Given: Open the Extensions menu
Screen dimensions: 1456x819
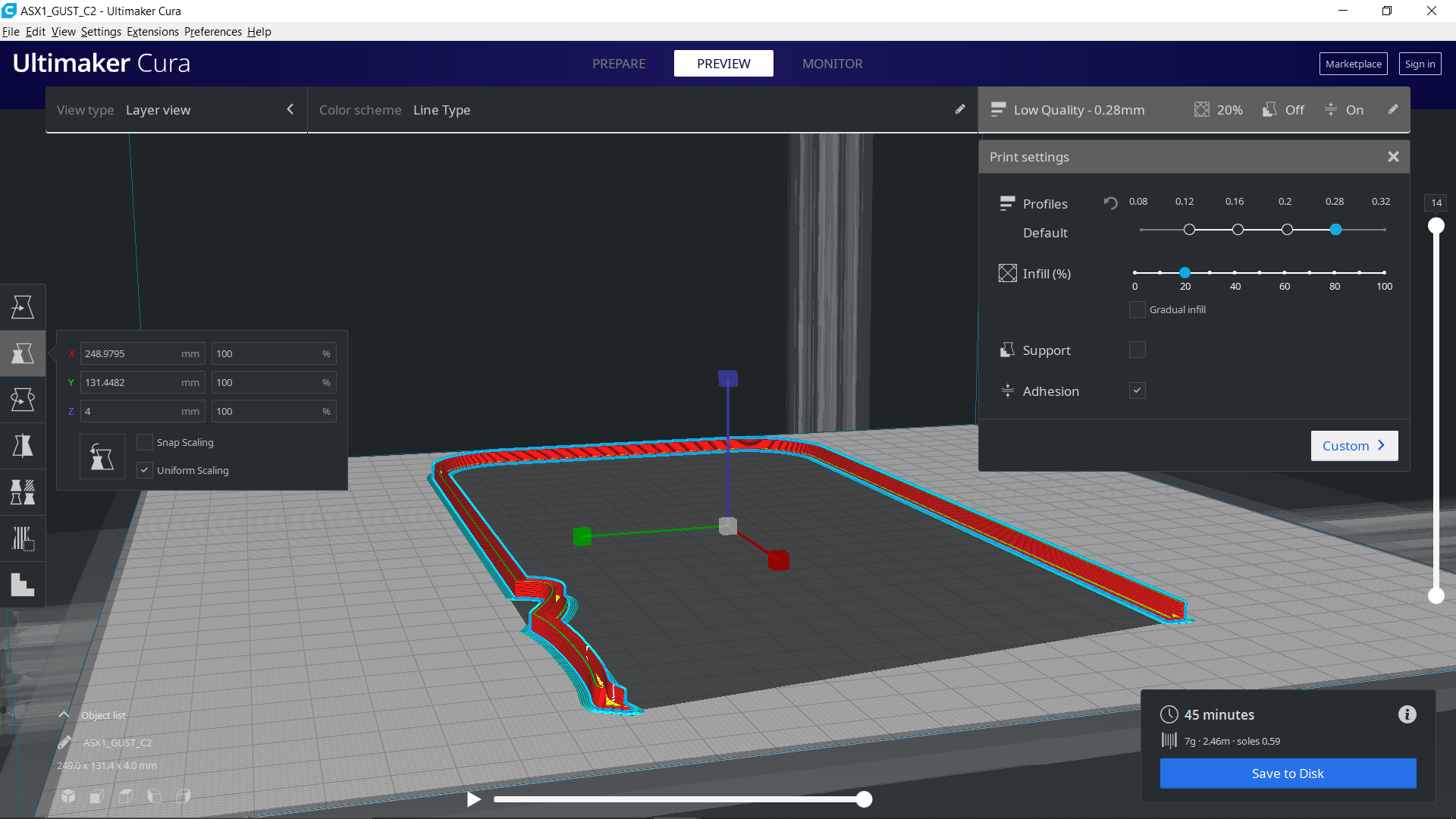Looking at the screenshot, I should click(x=152, y=31).
